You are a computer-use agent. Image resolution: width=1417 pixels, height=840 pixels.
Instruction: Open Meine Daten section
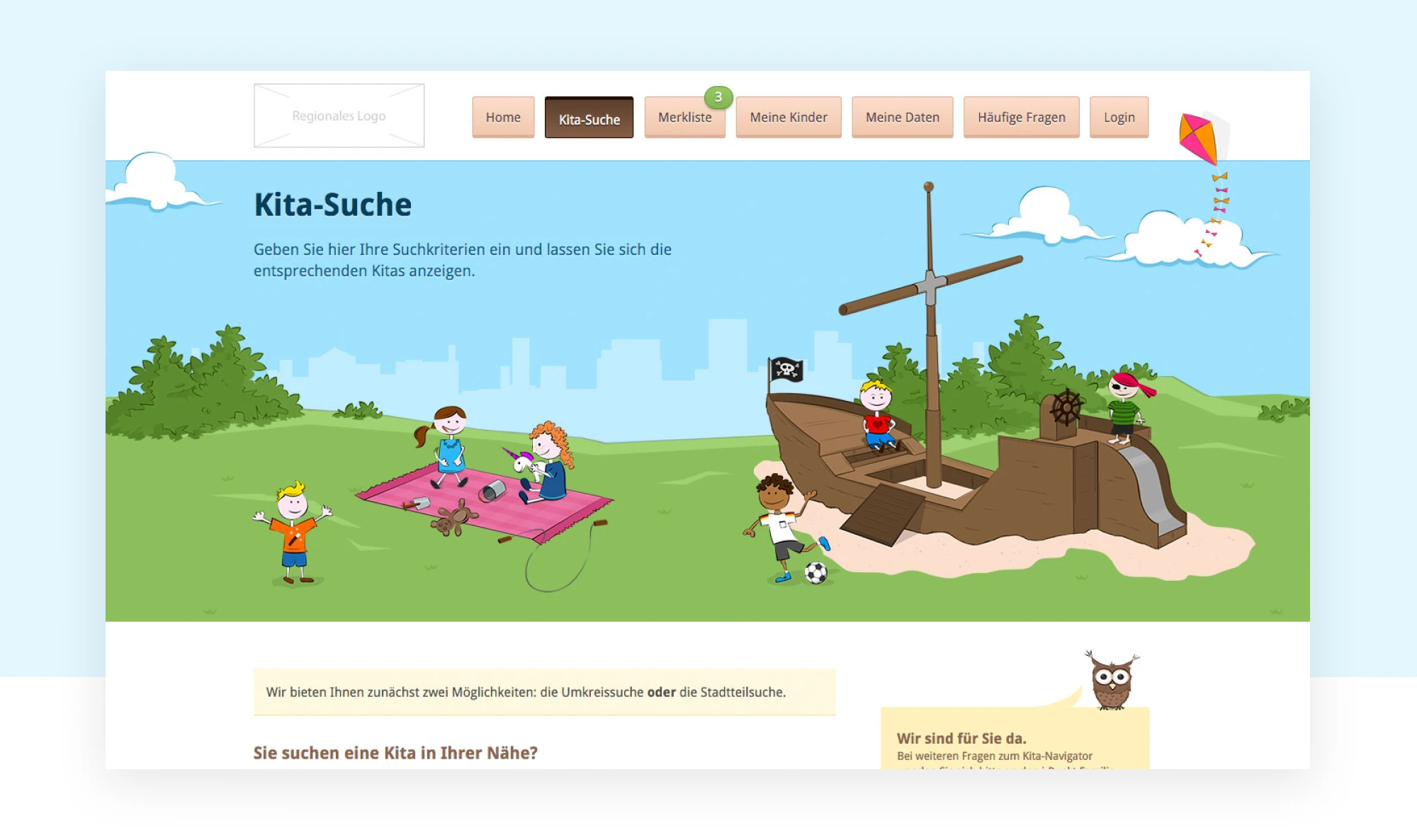(x=902, y=118)
